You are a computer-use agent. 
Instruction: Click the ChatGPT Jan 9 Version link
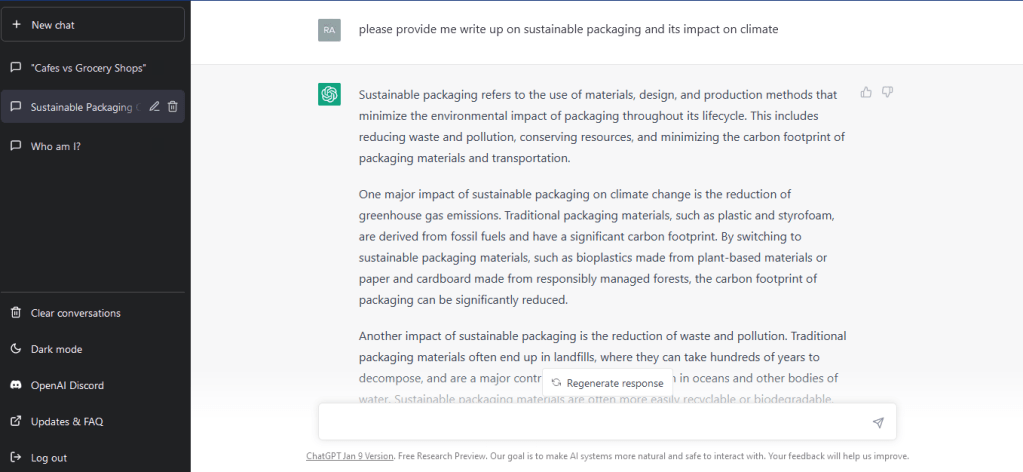350,456
